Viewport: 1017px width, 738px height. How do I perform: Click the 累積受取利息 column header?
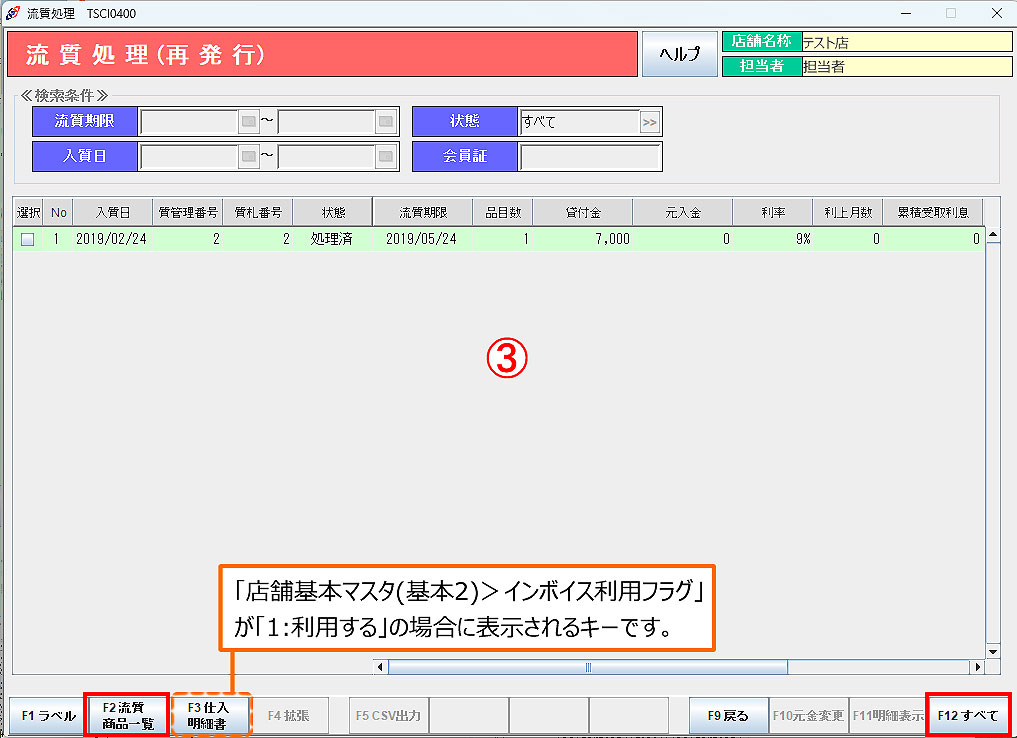(933, 212)
